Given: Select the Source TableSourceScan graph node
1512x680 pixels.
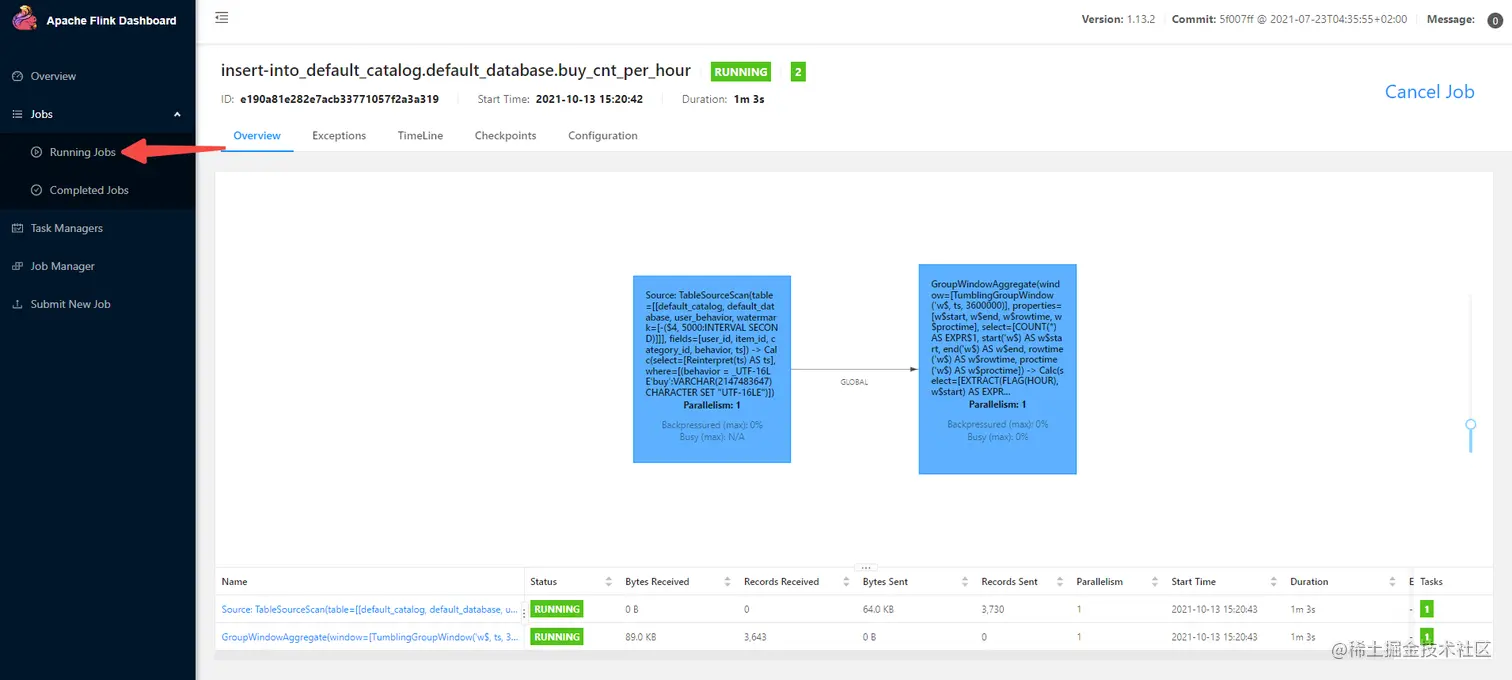Looking at the screenshot, I should tap(712, 369).
